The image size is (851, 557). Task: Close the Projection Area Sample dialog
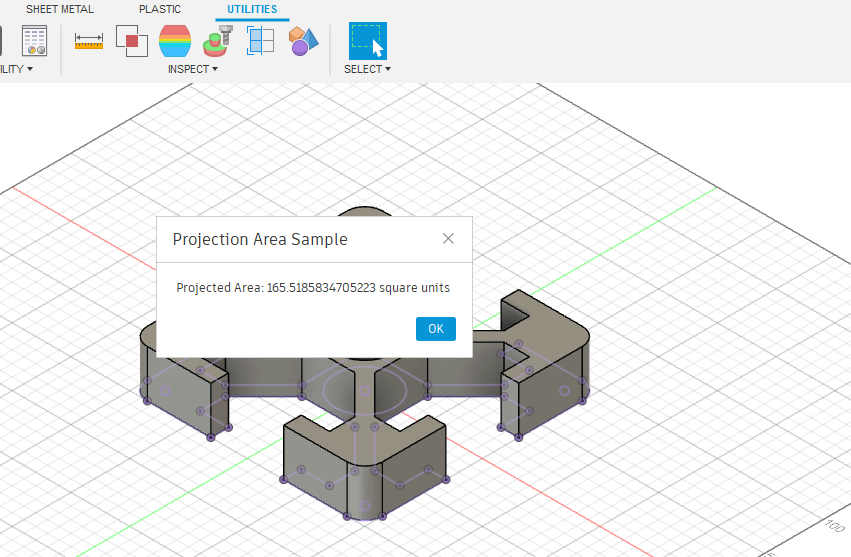448,239
